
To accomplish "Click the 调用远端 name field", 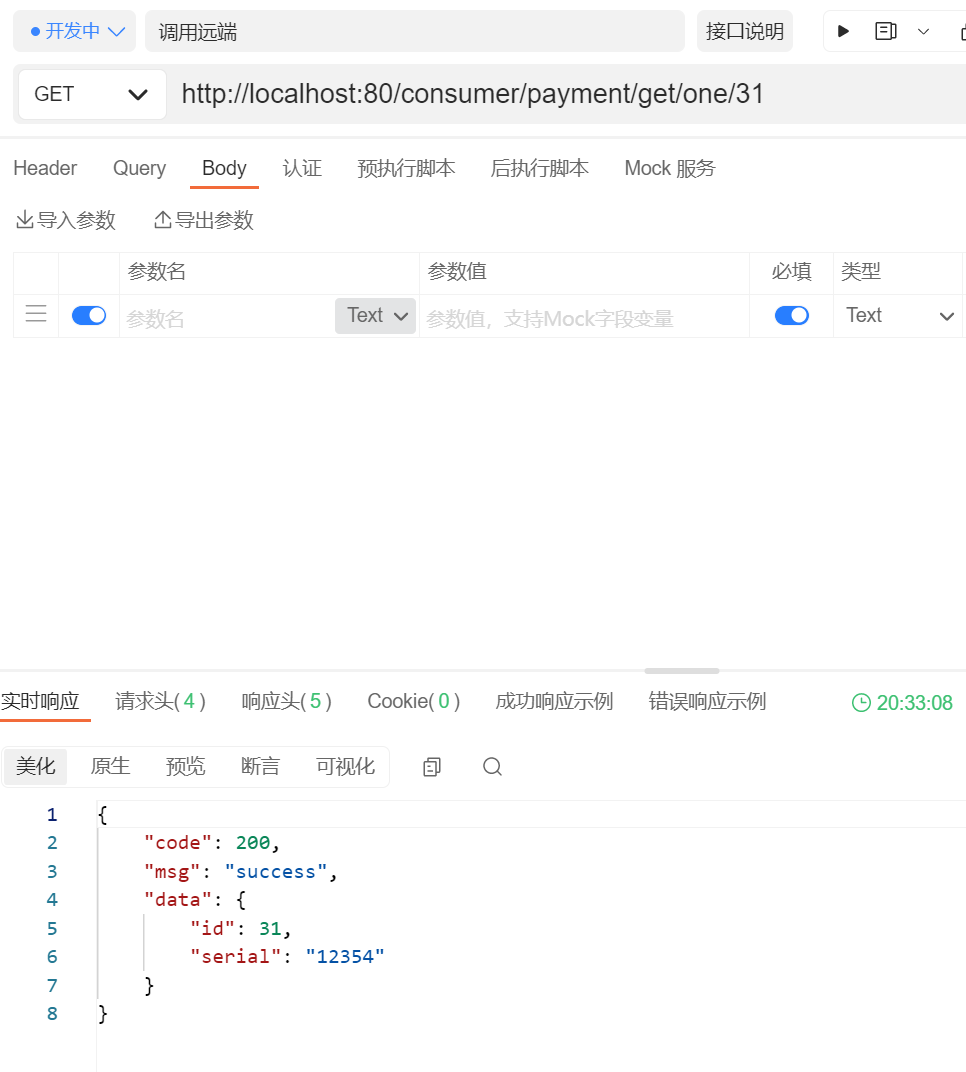I will click(414, 31).
